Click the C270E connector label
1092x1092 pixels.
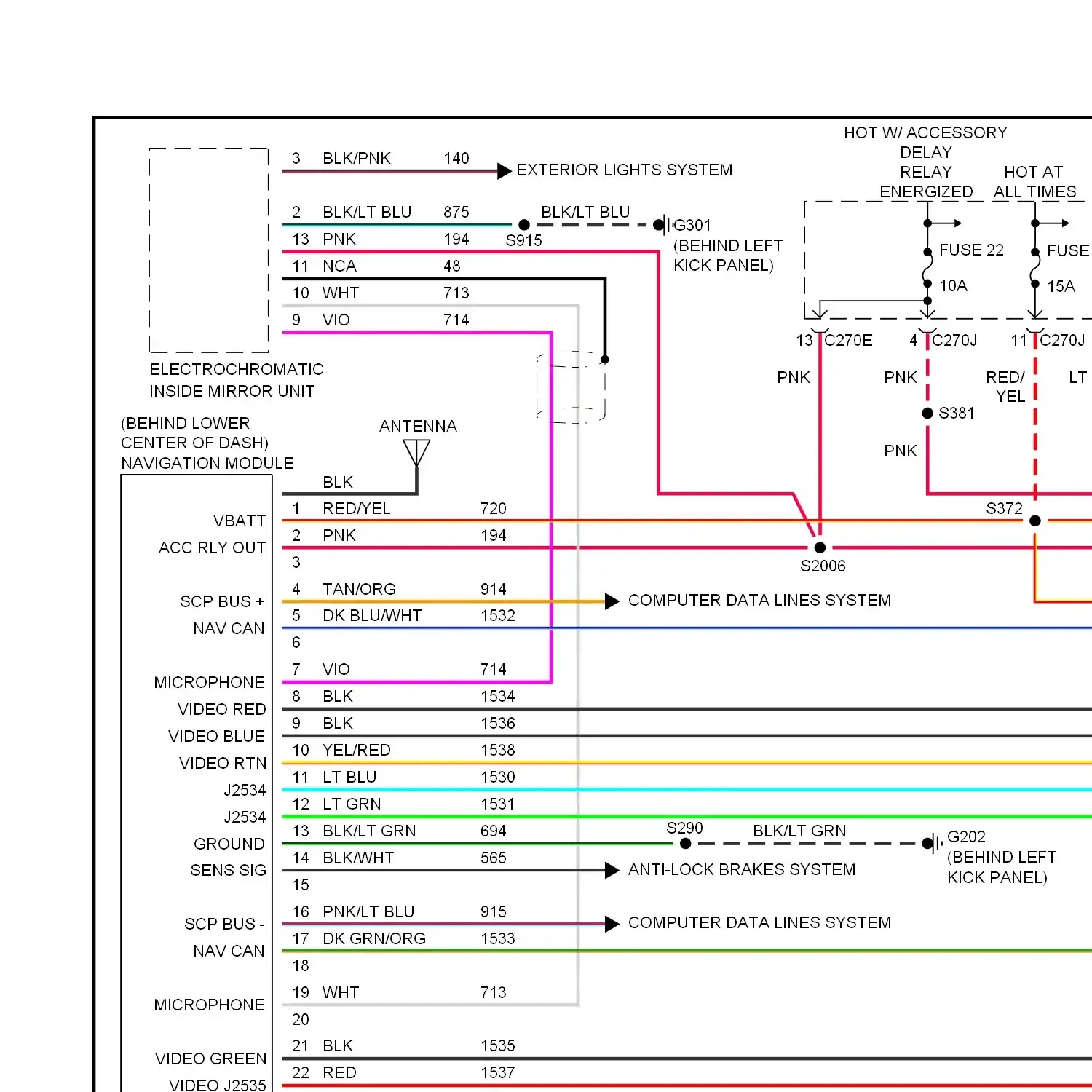click(848, 340)
